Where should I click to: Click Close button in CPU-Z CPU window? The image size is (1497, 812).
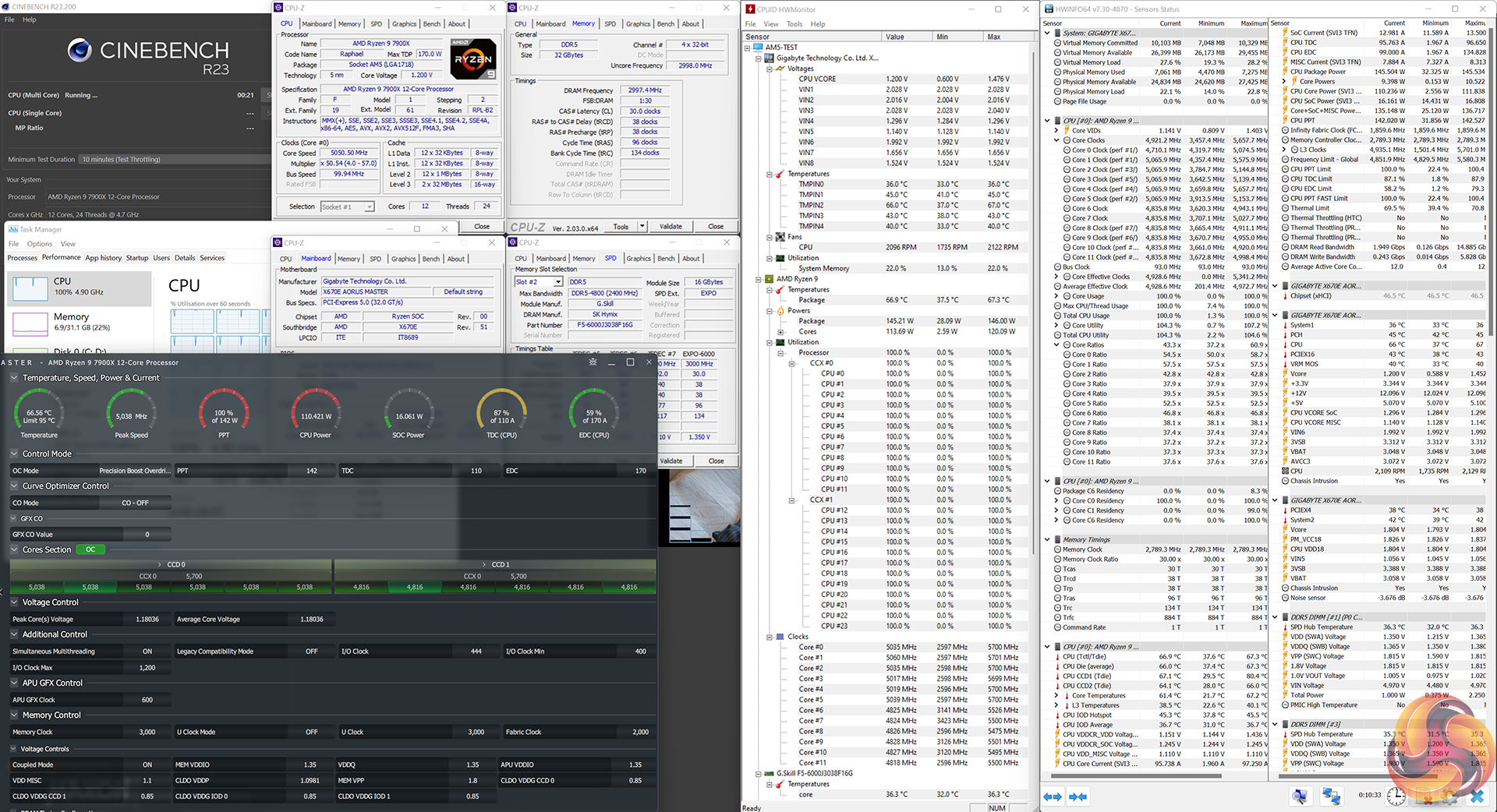[x=482, y=227]
